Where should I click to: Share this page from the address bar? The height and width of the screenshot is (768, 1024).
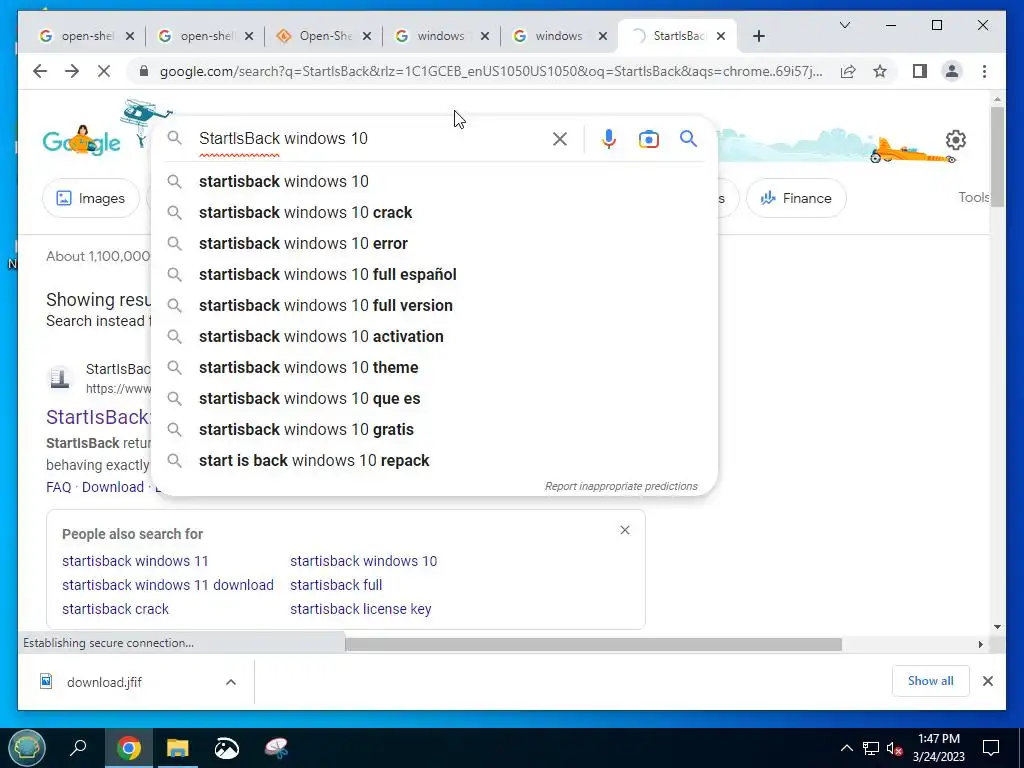[x=848, y=71]
